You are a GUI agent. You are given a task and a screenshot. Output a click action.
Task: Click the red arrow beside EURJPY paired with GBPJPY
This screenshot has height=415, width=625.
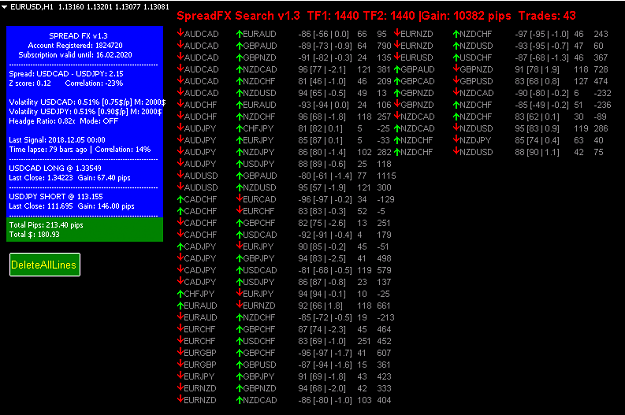click(180, 376)
